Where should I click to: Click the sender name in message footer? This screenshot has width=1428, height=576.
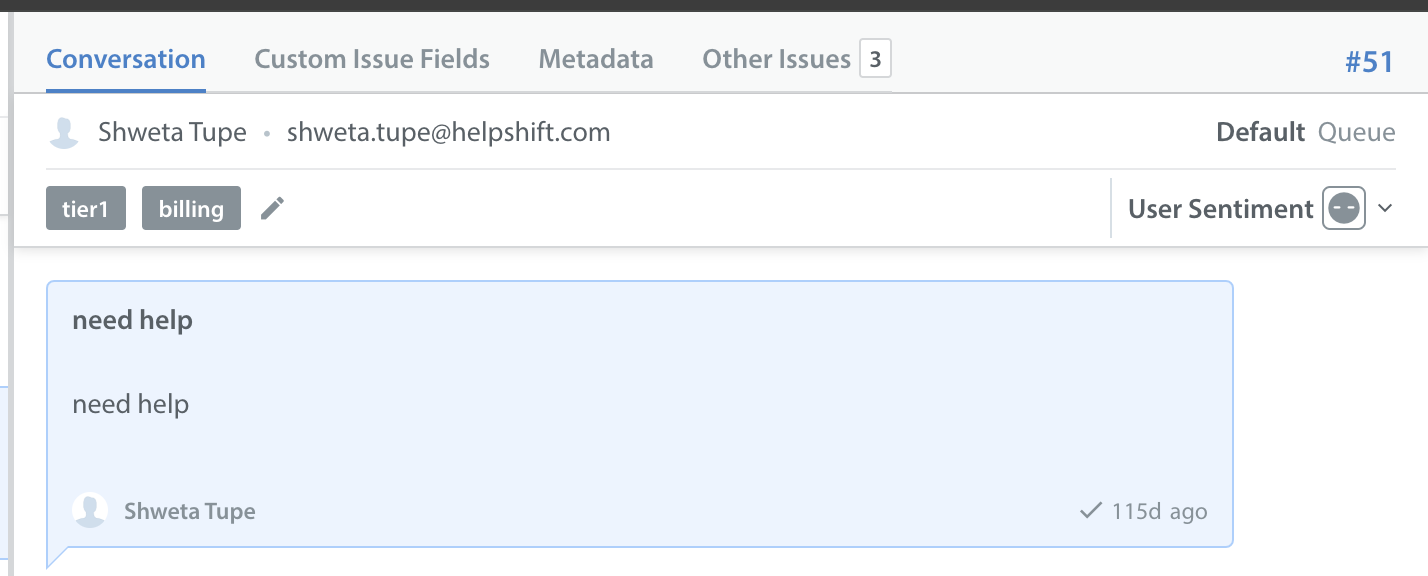point(190,511)
